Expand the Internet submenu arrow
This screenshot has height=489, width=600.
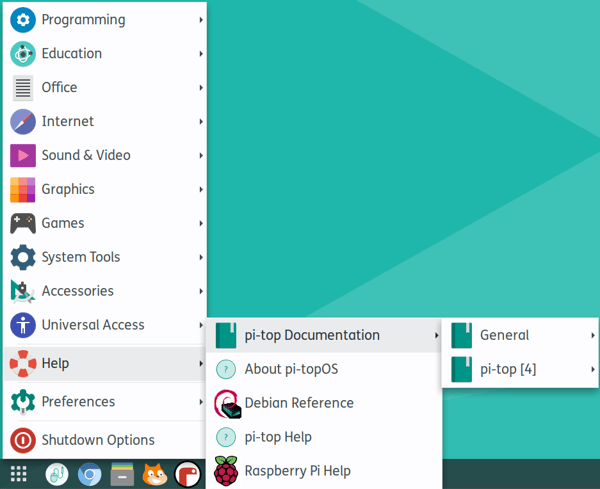point(201,122)
